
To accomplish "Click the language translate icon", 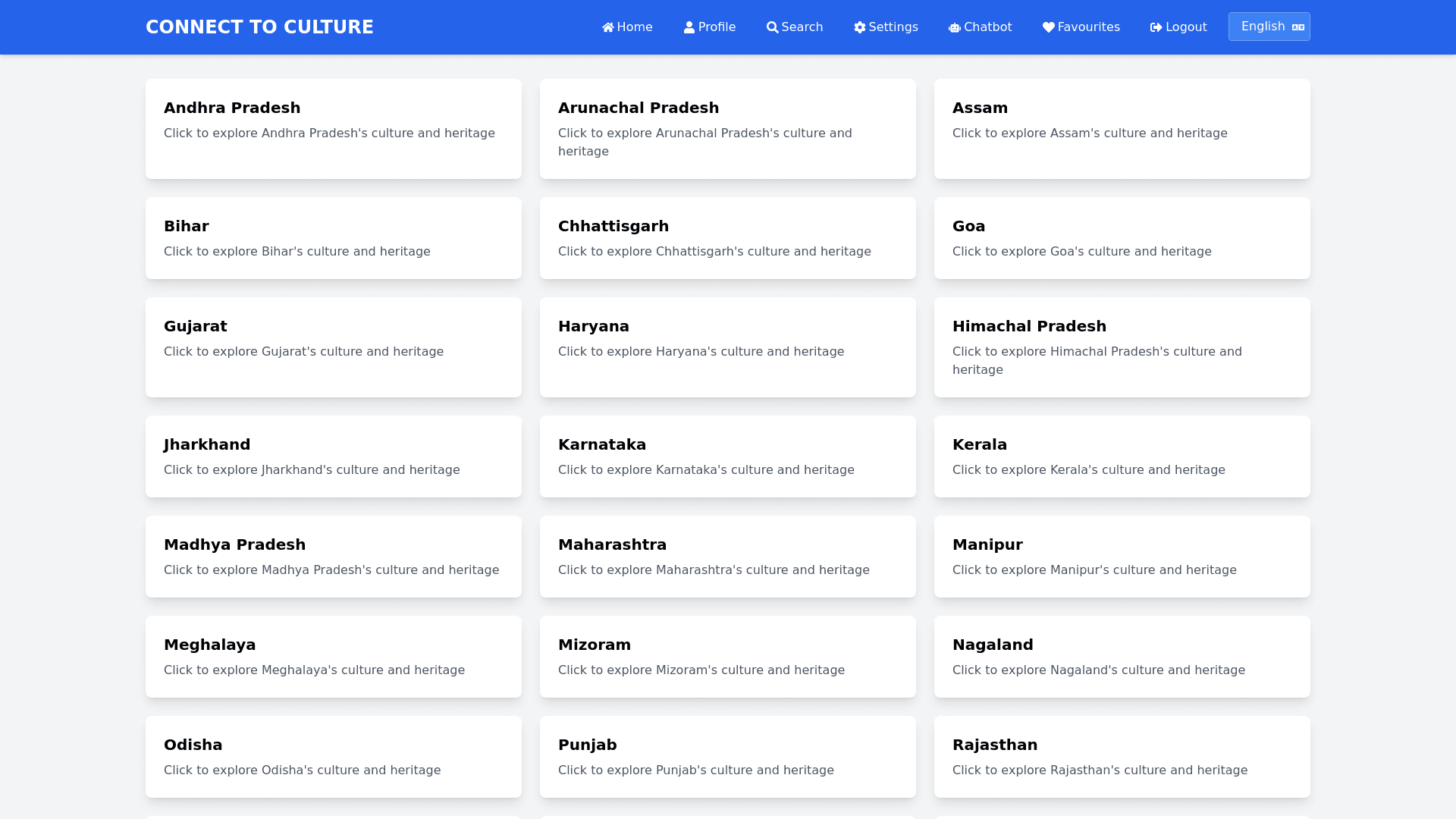I will [1298, 27].
